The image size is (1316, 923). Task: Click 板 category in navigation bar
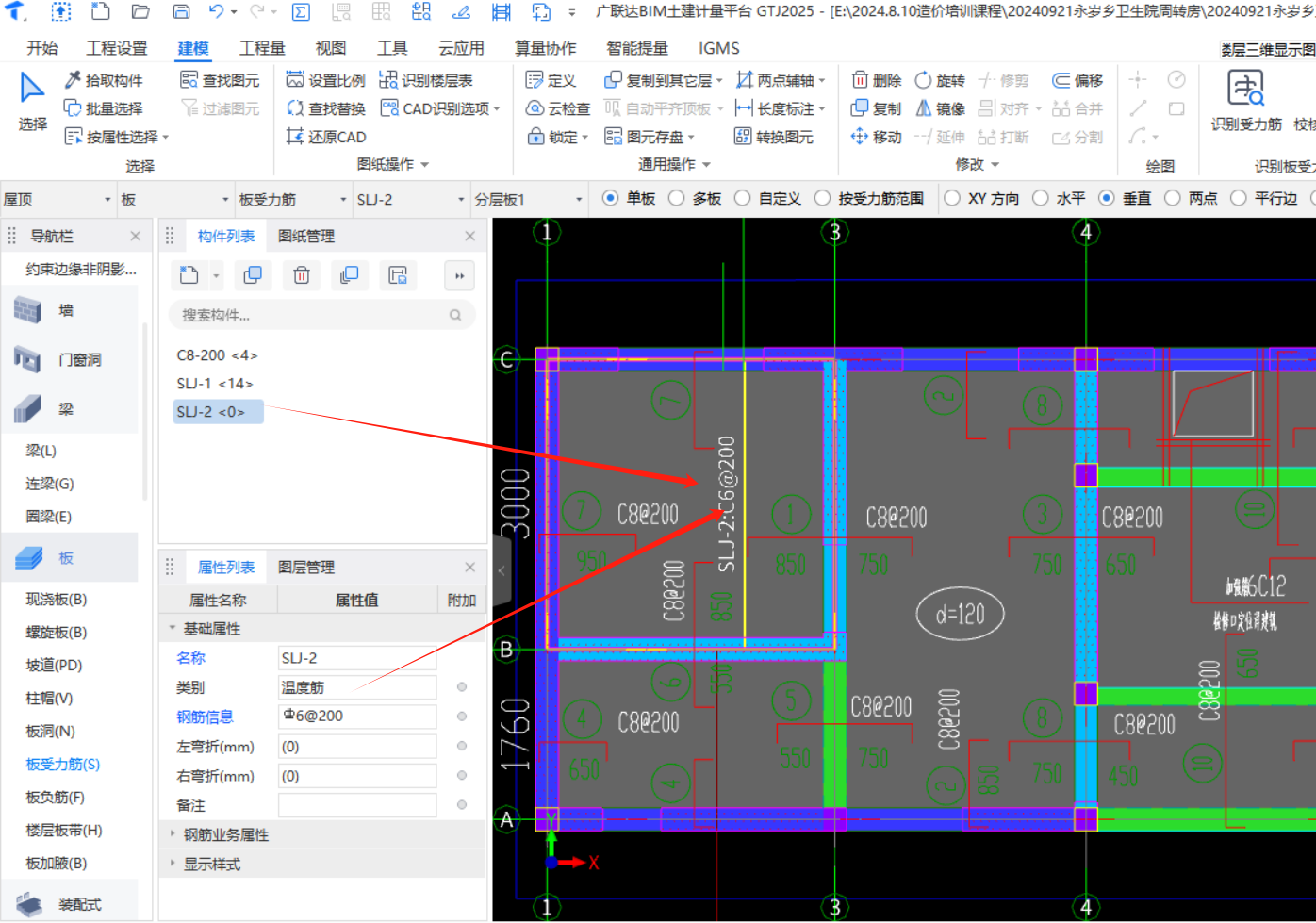point(70,558)
